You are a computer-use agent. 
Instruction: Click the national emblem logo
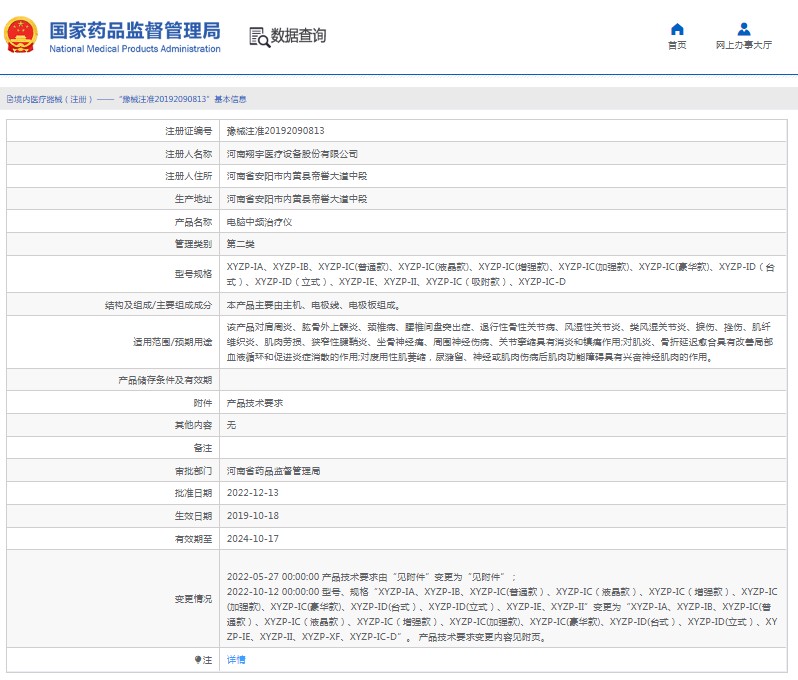[x=21, y=35]
